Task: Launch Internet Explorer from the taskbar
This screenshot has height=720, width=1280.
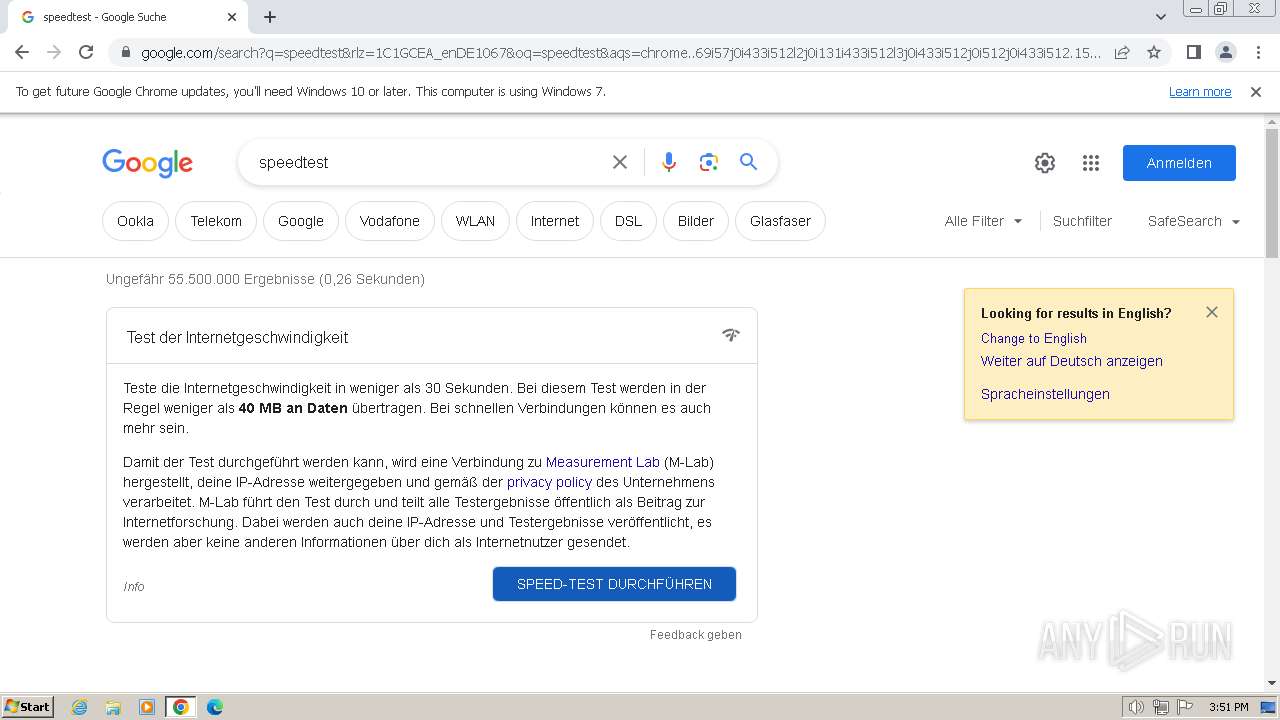Action: click(79, 707)
